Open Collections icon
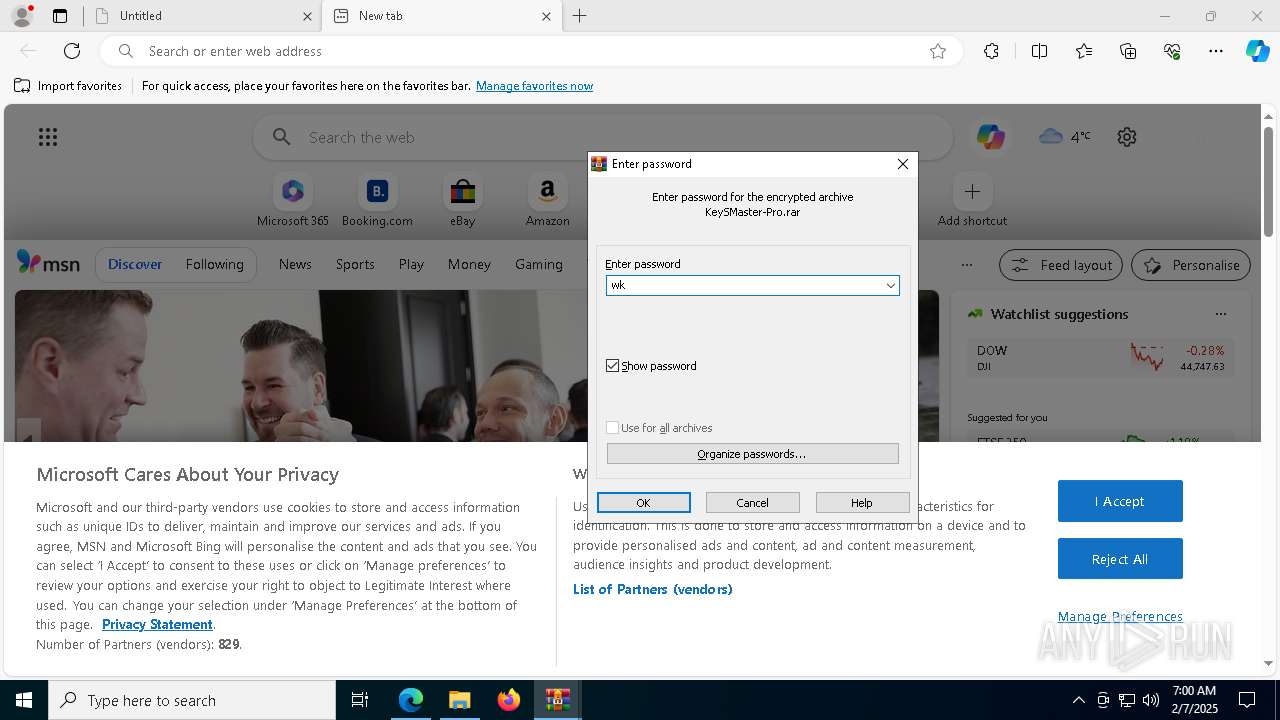The image size is (1280, 720). tap(1128, 51)
